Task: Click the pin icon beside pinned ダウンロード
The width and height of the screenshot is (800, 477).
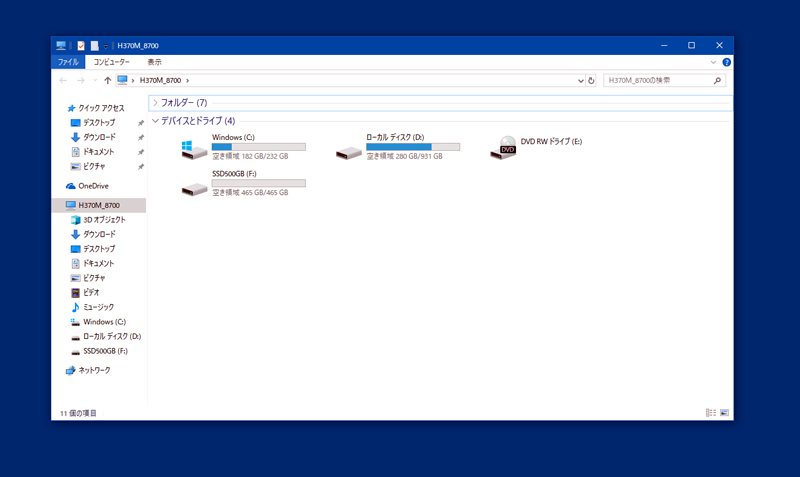Action: click(x=141, y=138)
